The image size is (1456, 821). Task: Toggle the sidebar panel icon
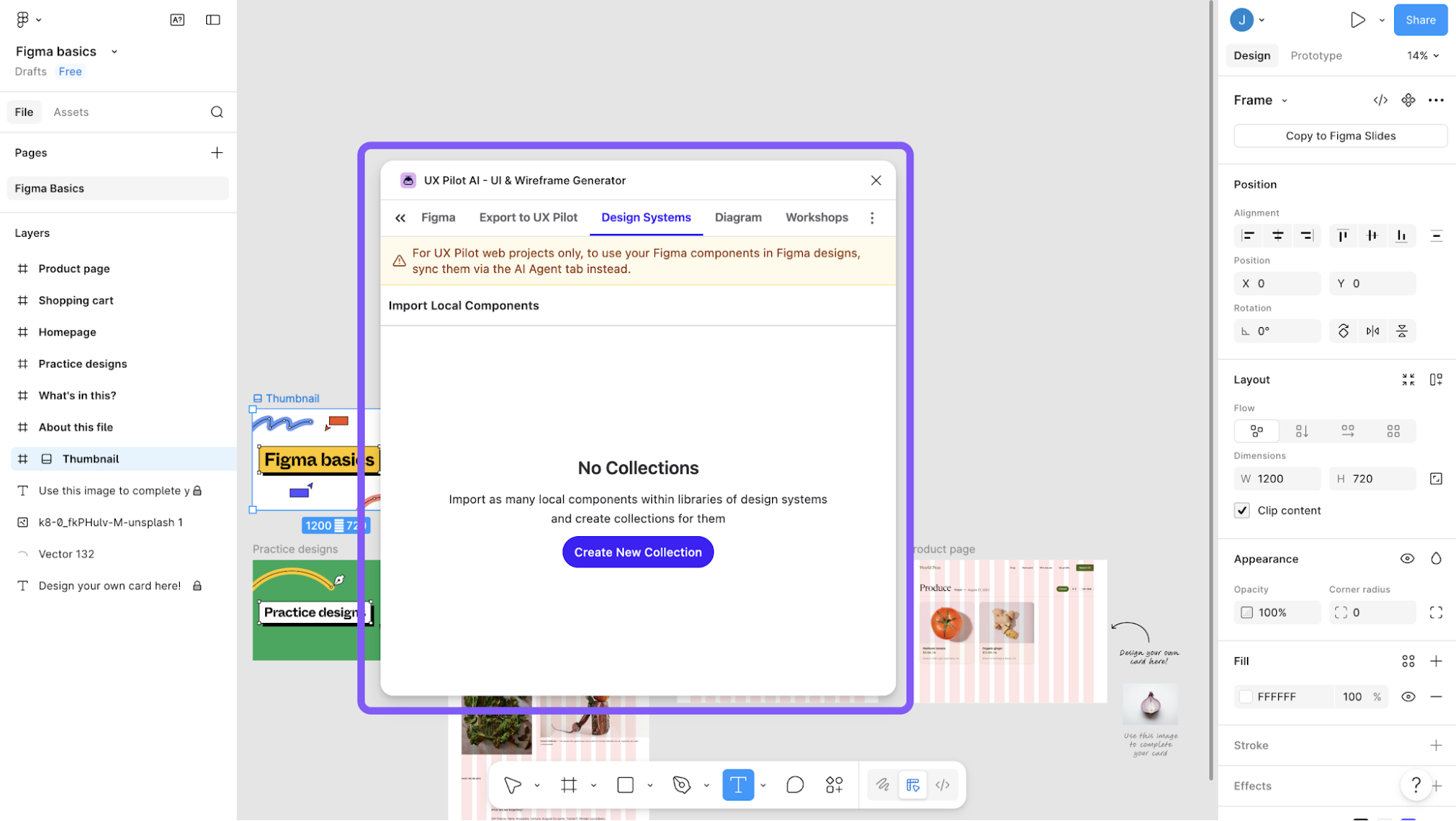[213, 20]
